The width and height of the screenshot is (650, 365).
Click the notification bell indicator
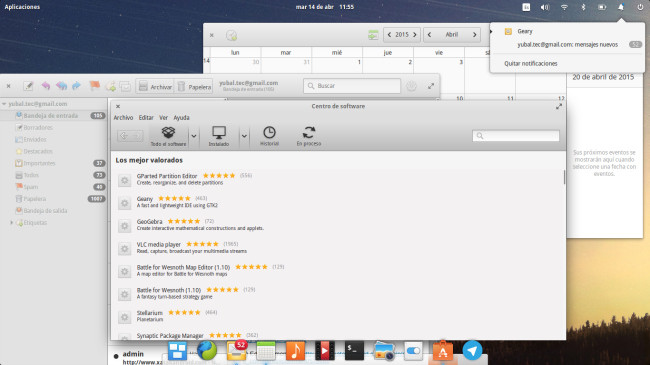click(x=621, y=7)
